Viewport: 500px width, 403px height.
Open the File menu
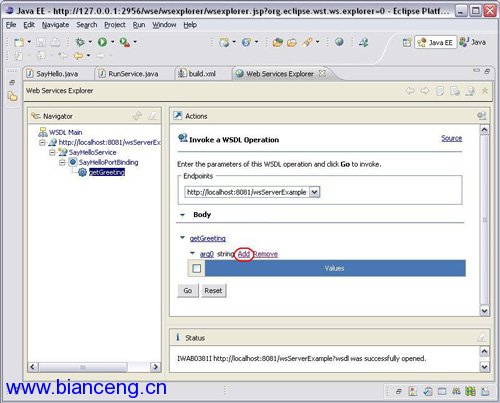(x=11, y=25)
